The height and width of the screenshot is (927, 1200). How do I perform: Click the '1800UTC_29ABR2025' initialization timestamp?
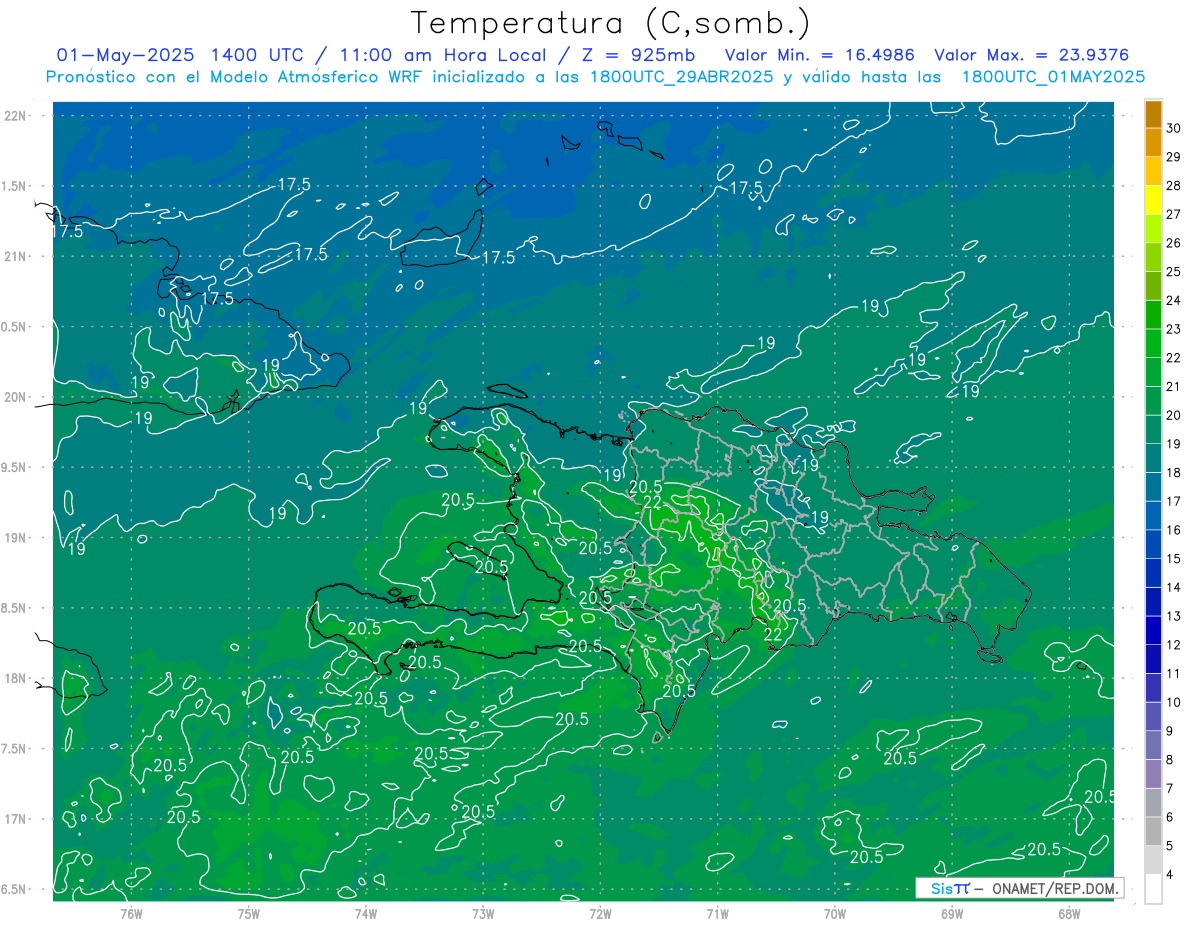679,77
